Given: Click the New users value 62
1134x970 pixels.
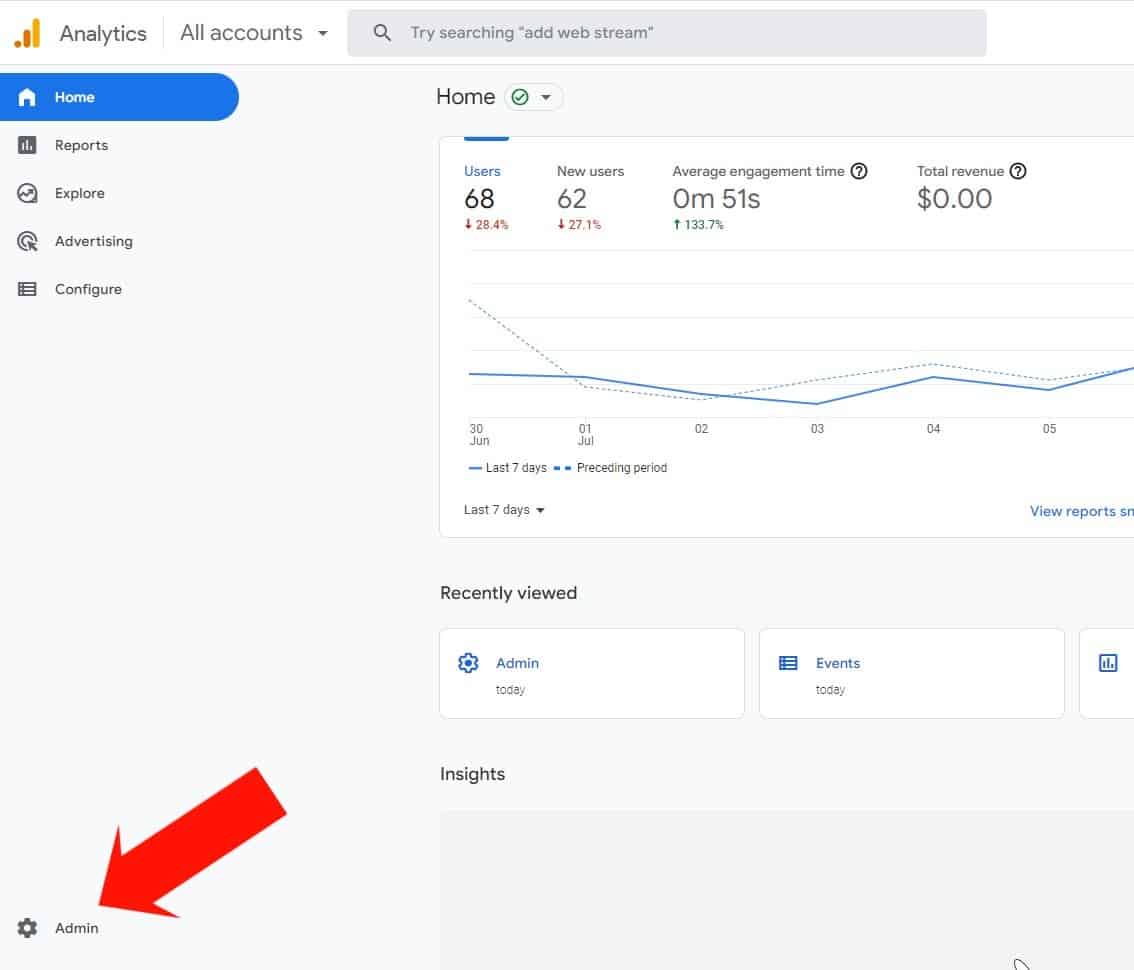Looking at the screenshot, I should click(x=572, y=199).
